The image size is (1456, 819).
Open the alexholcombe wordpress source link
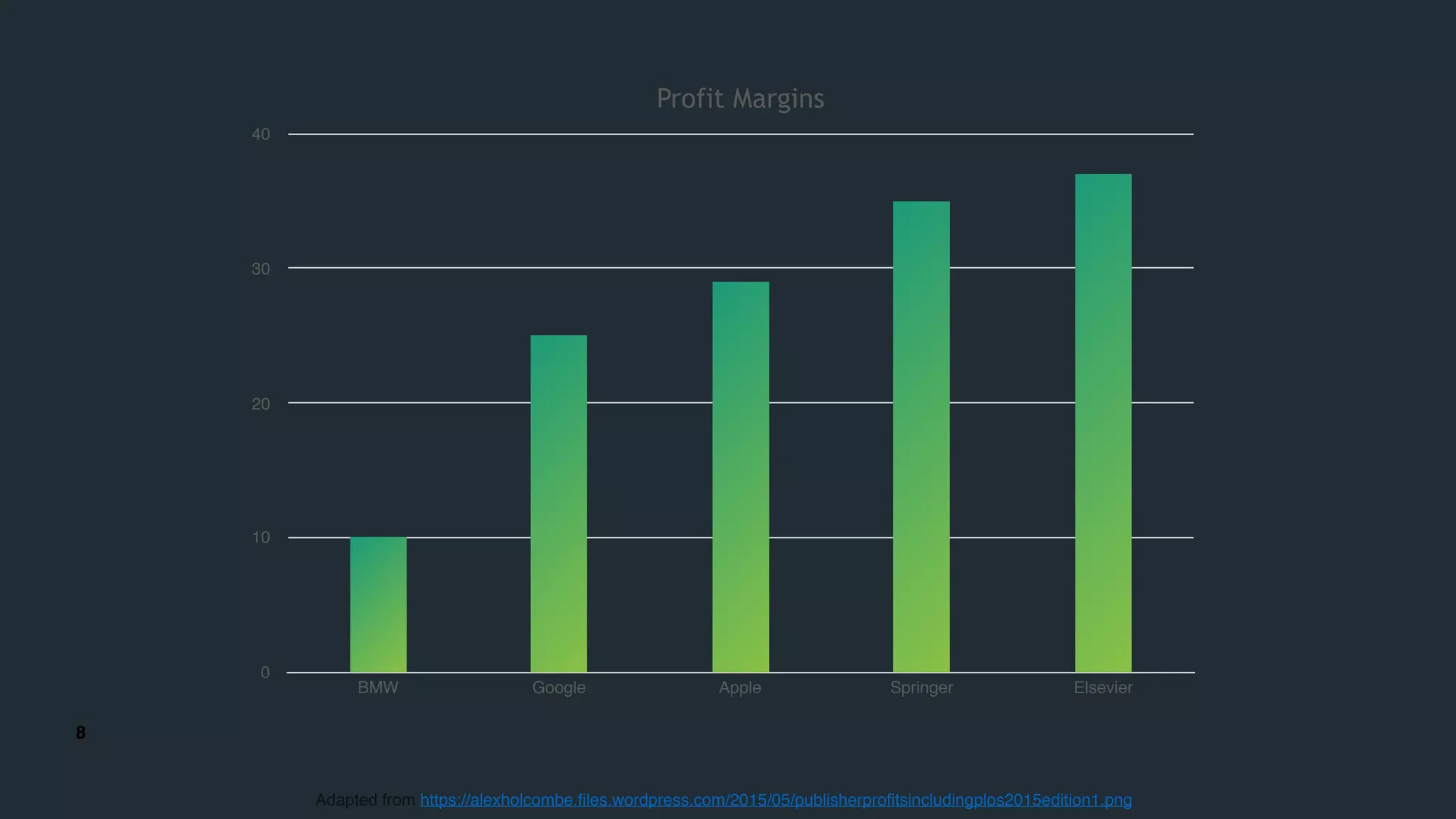(x=775, y=801)
